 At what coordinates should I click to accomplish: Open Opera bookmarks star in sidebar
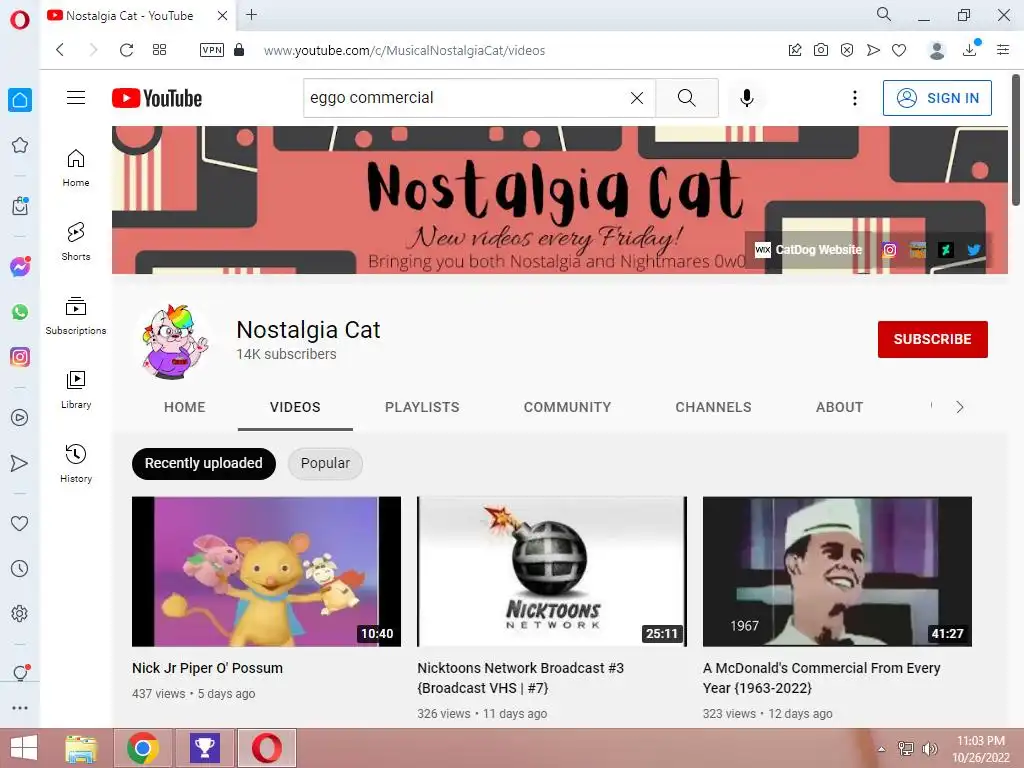20,145
